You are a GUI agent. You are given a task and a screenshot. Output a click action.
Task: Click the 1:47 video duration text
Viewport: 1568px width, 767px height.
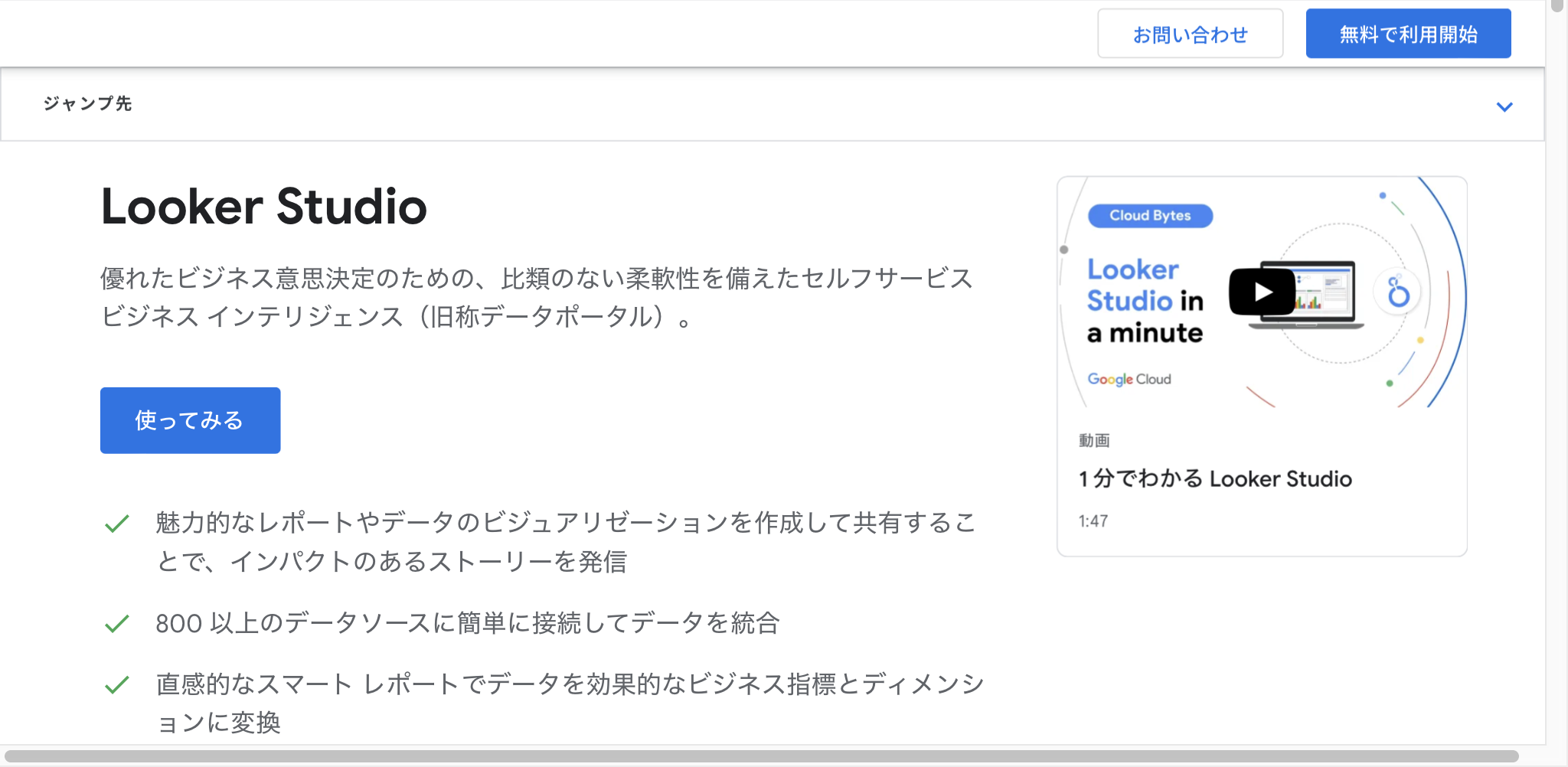pyautogui.click(x=1093, y=521)
